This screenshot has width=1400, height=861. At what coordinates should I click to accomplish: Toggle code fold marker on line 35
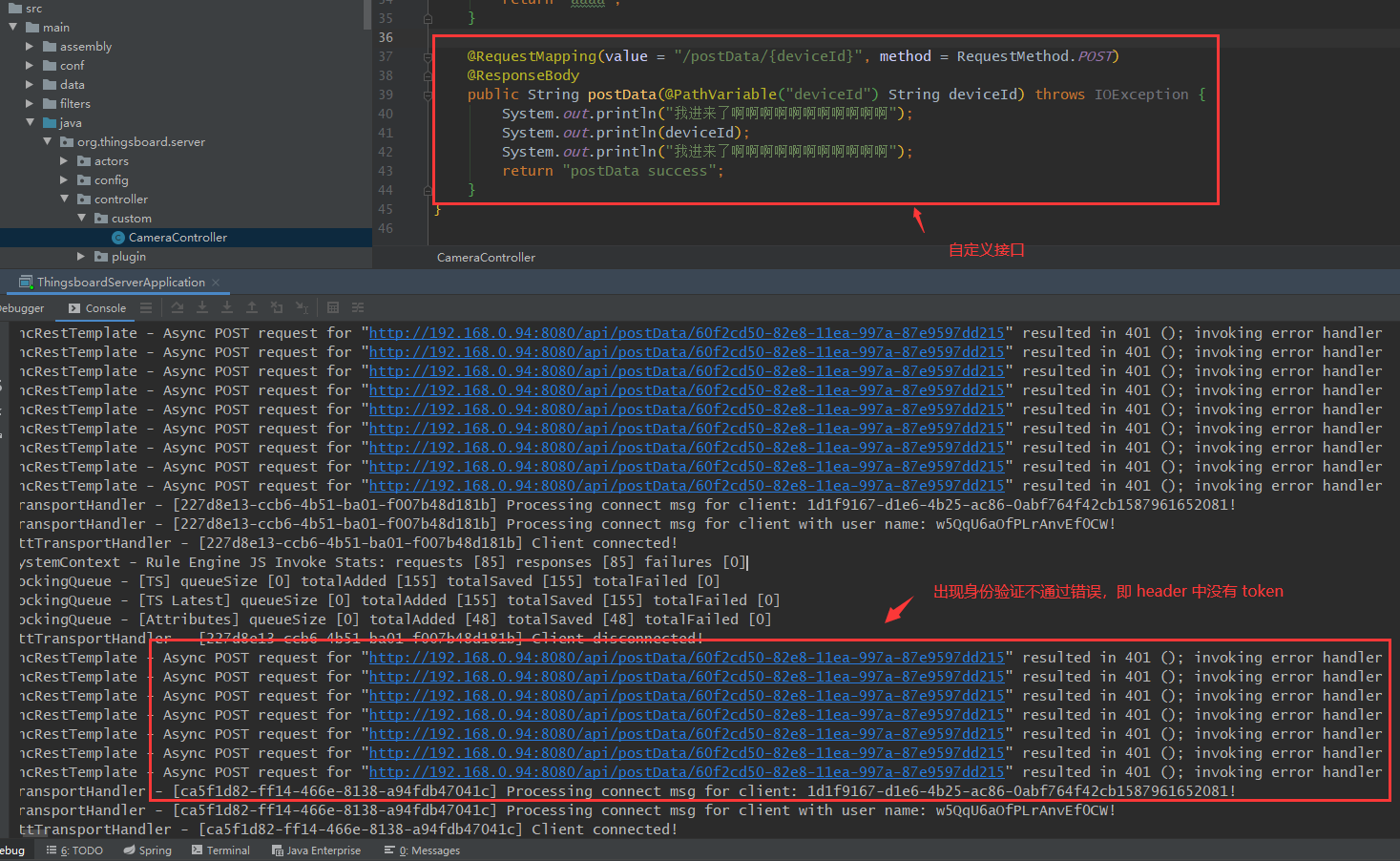pos(428,19)
